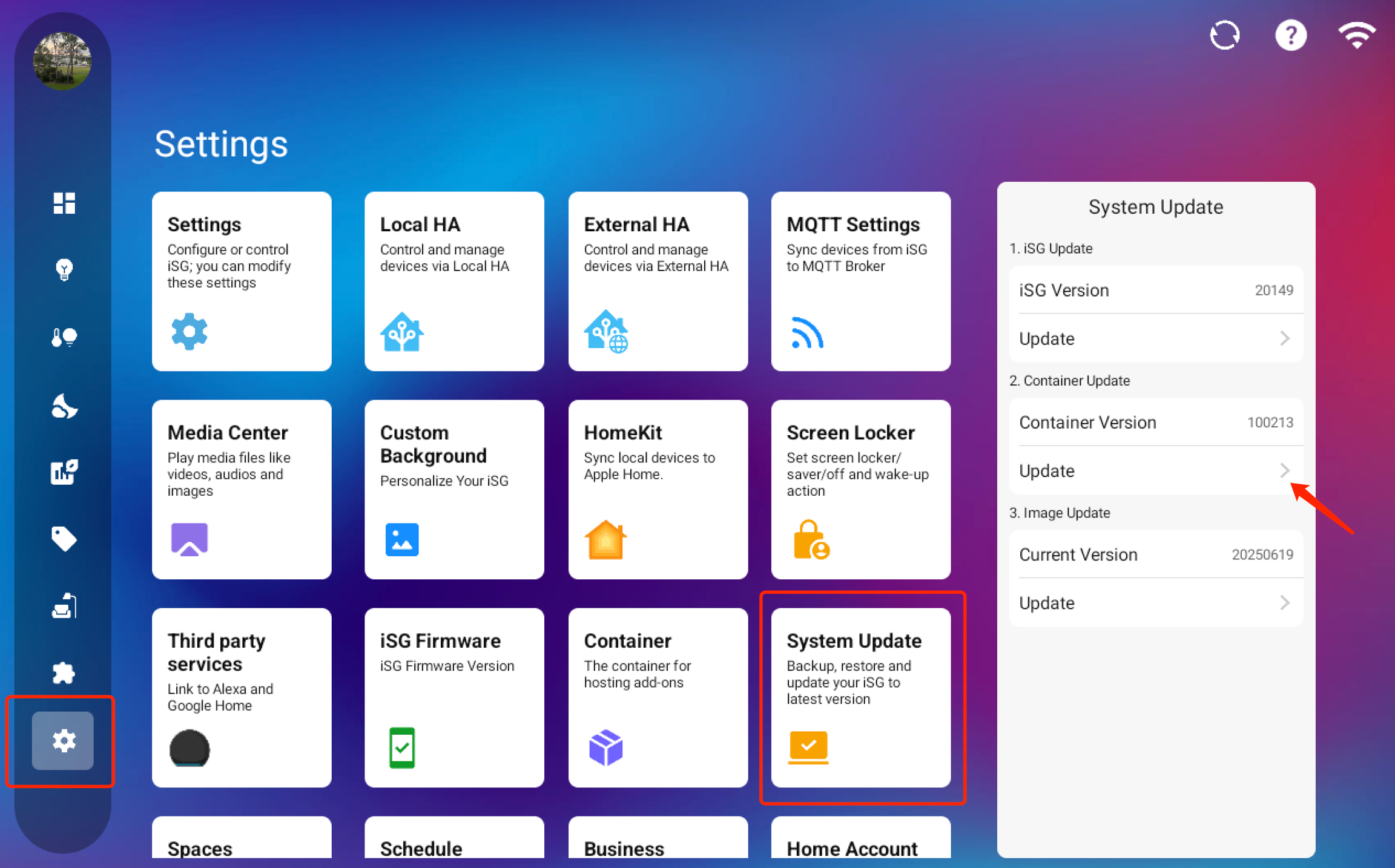Select the light bulb sidebar icon
This screenshot has width=1395, height=868.
(x=64, y=269)
